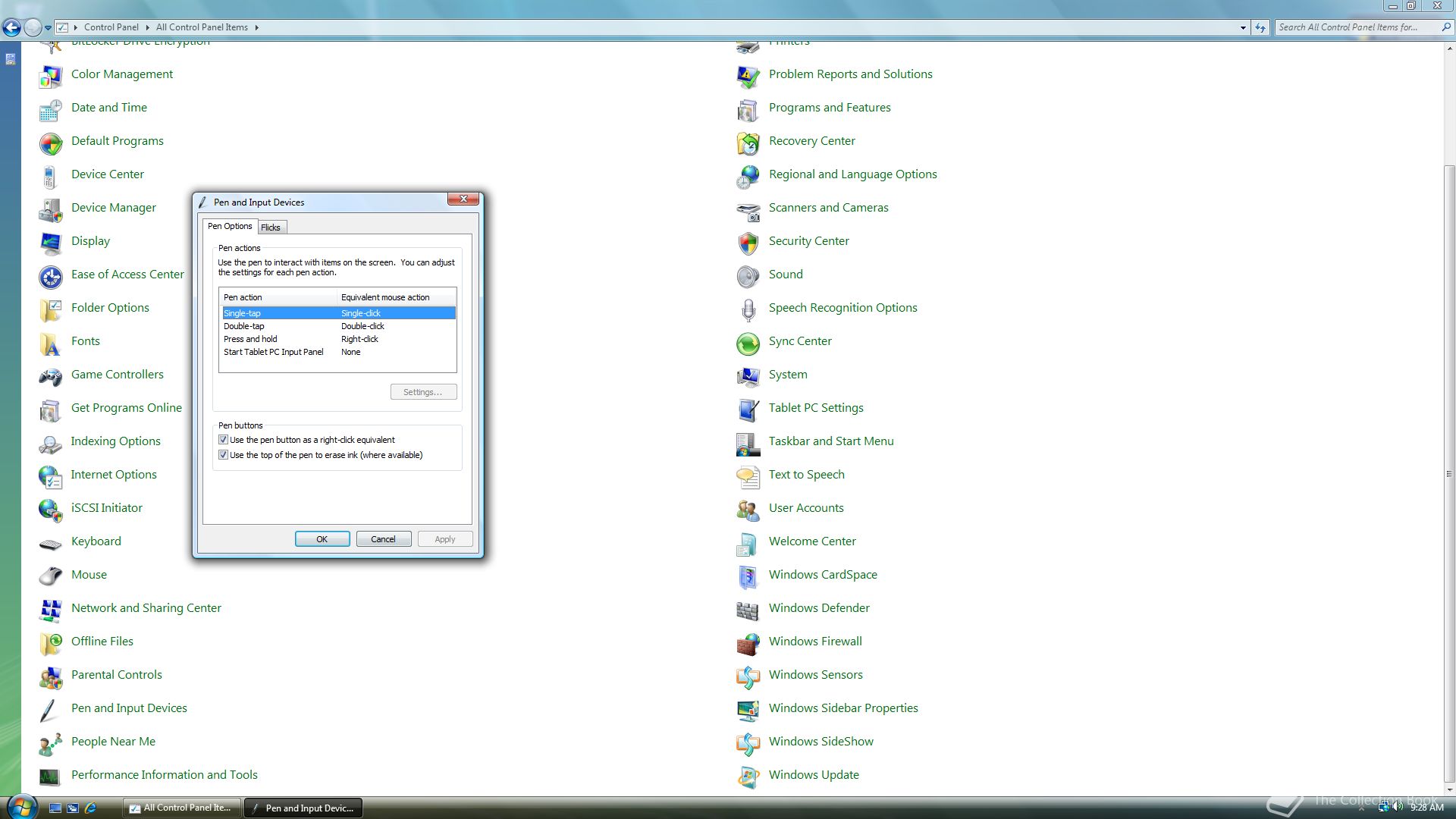
Task: Open recent pages dropdown next to Forward
Action: (x=48, y=27)
